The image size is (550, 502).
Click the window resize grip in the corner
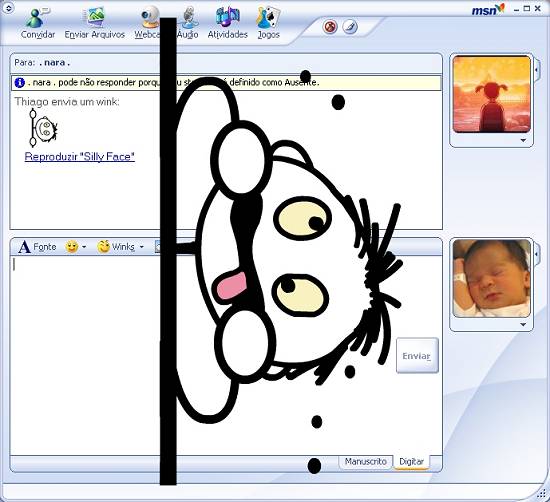(x=542, y=493)
